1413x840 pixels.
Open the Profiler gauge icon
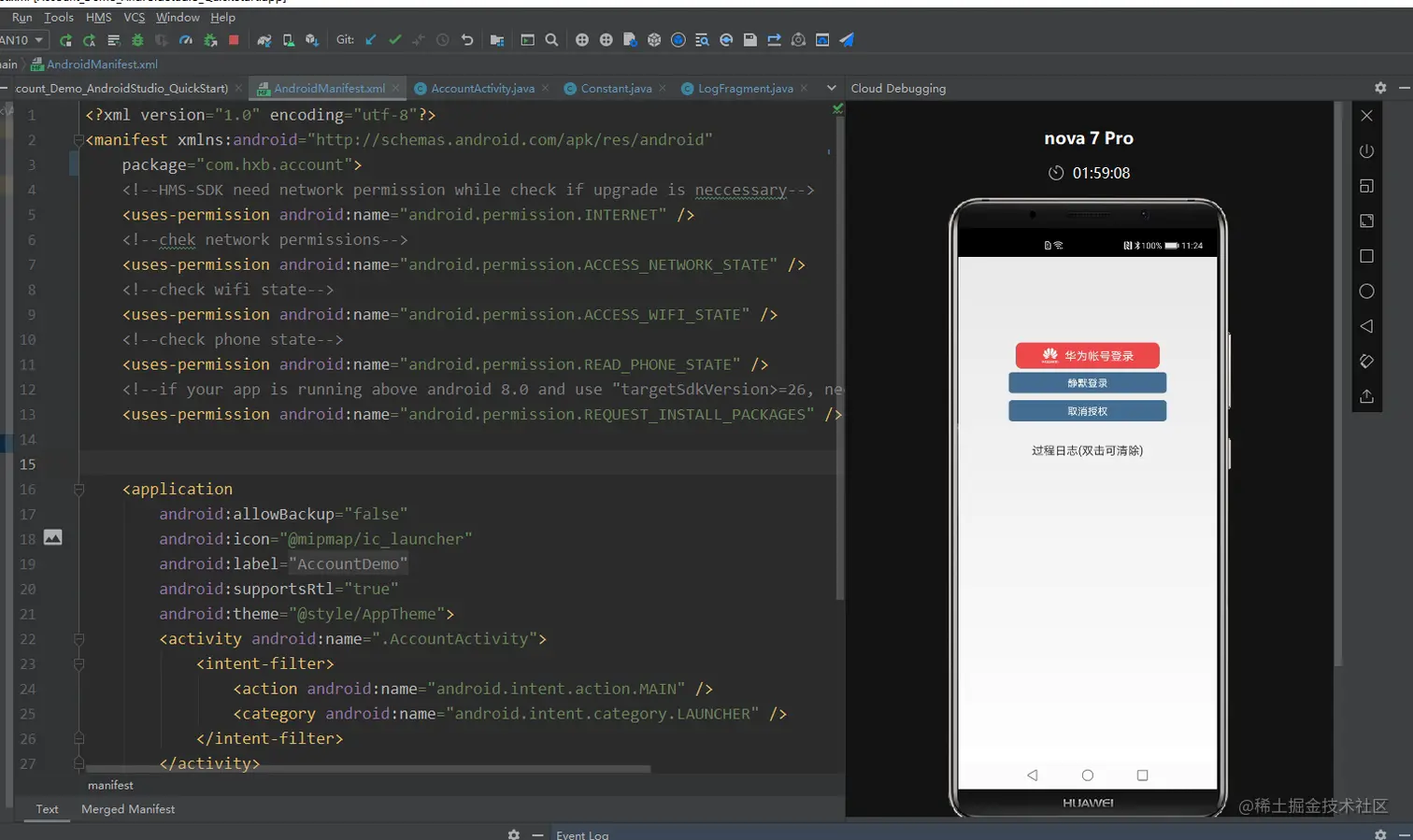(x=186, y=40)
